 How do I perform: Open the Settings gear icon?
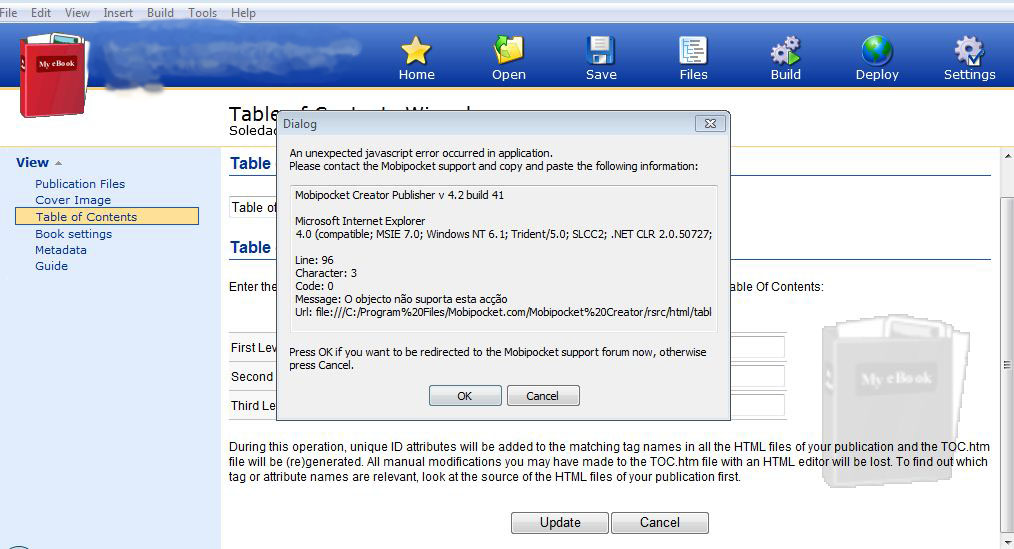969,50
